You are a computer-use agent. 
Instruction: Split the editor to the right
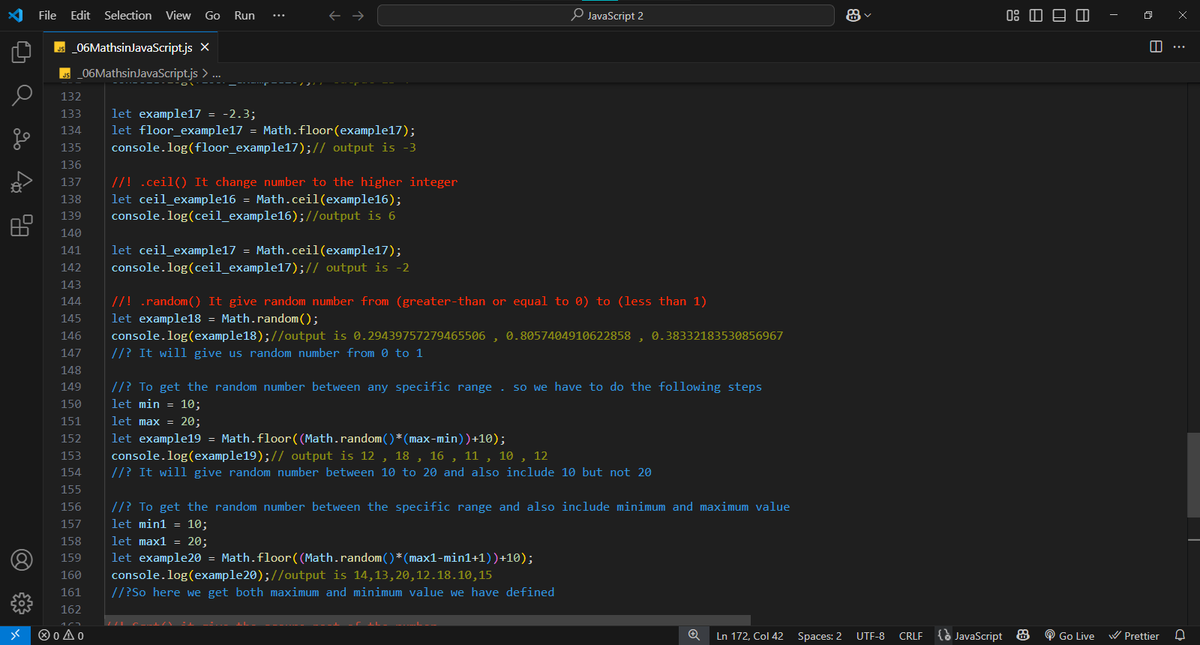coord(1156,47)
